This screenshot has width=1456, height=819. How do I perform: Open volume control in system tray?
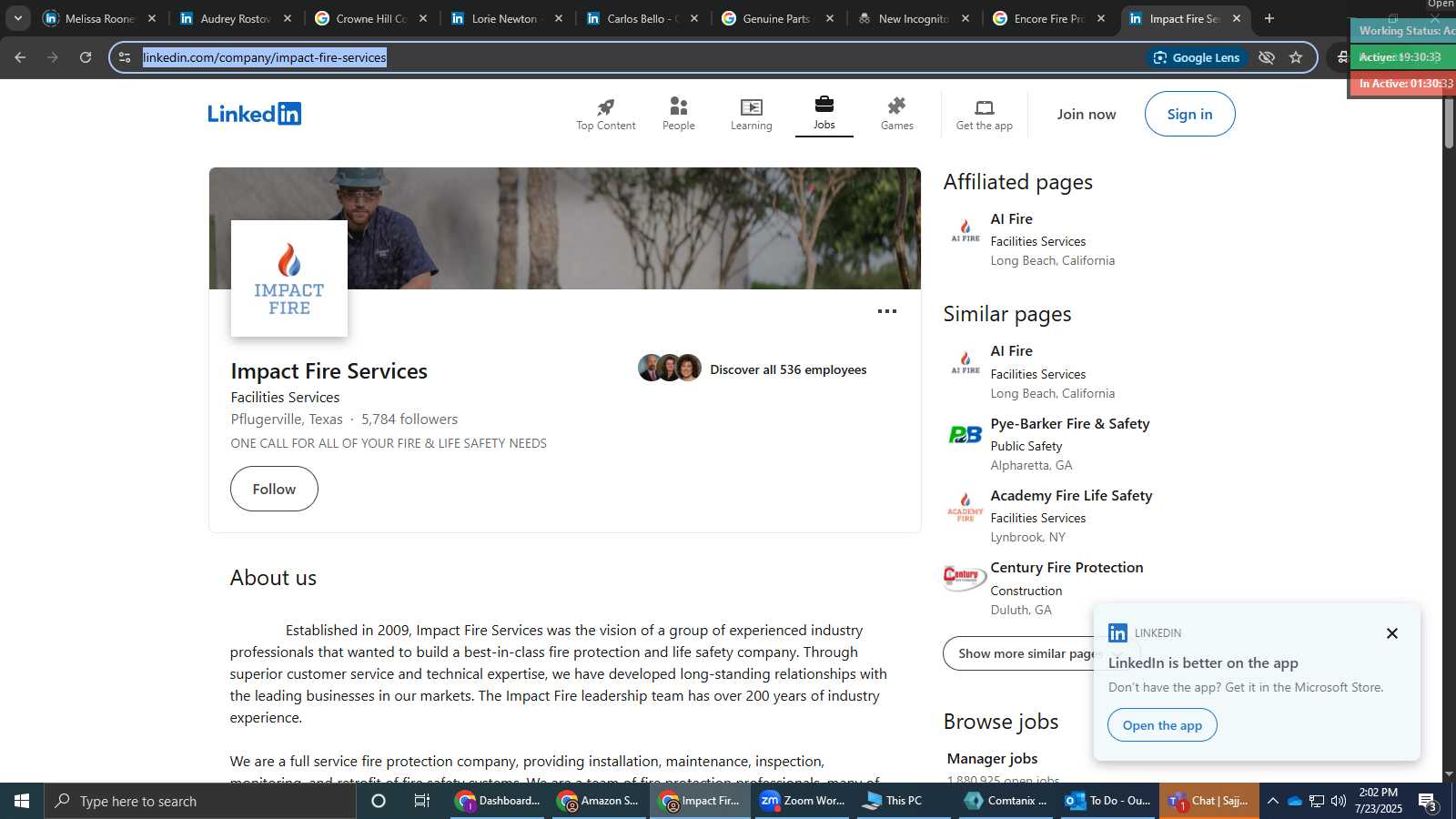tap(1338, 801)
